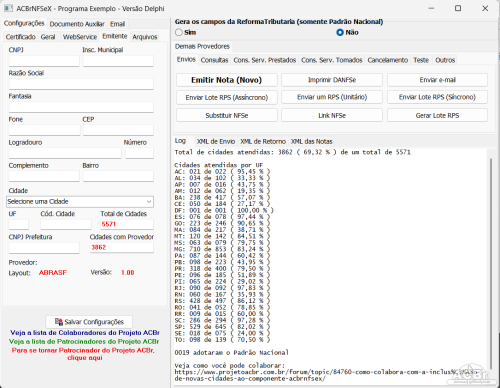The height and width of the screenshot is (388, 500).
Task: Show the XML de Retorno tab
Action: click(263, 142)
